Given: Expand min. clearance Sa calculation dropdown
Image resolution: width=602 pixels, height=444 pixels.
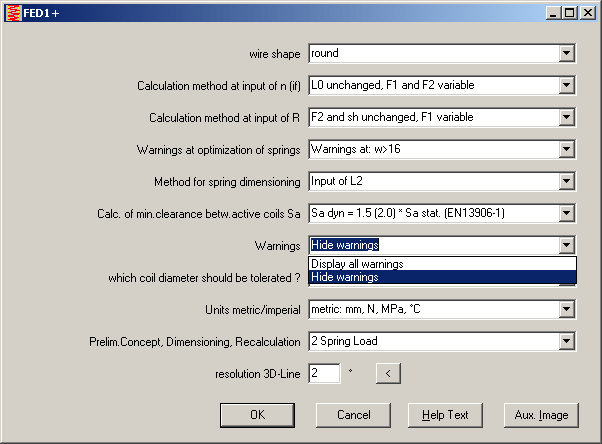Looking at the screenshot, I should 566,213.
